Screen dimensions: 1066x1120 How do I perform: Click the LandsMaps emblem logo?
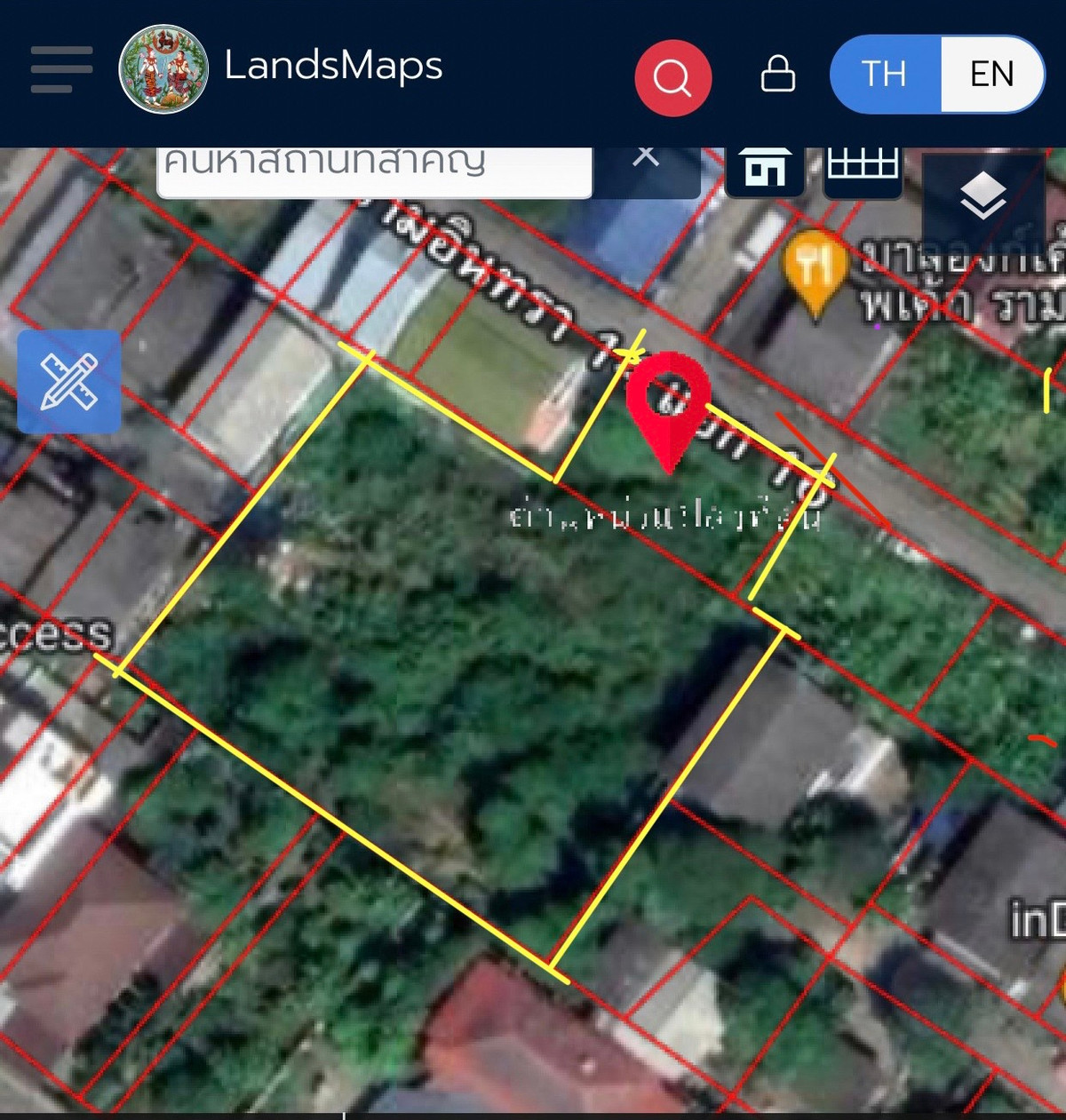point(163,70)
